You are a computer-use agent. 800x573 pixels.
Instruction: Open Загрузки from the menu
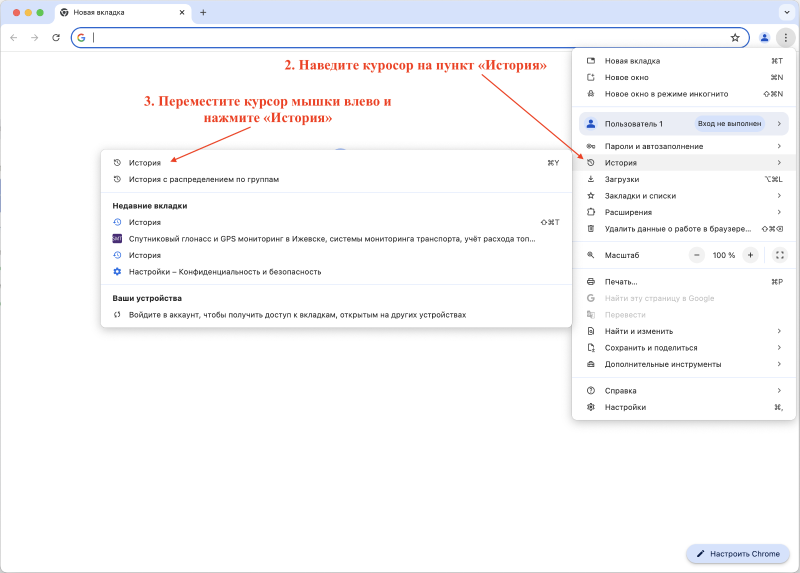[x=684, y=179]
